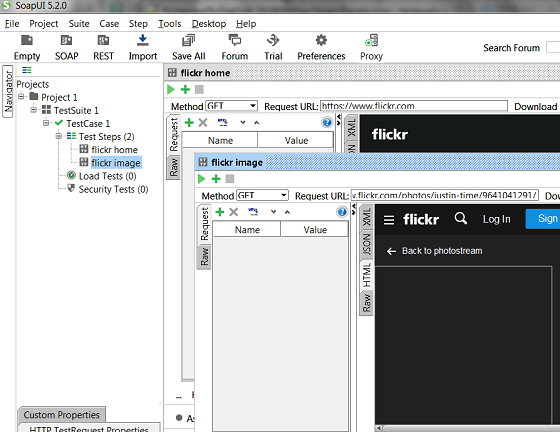Screen dimensions: 560x432
Task: Stop flickr home request with grey square
Action: tap(199, 89)
